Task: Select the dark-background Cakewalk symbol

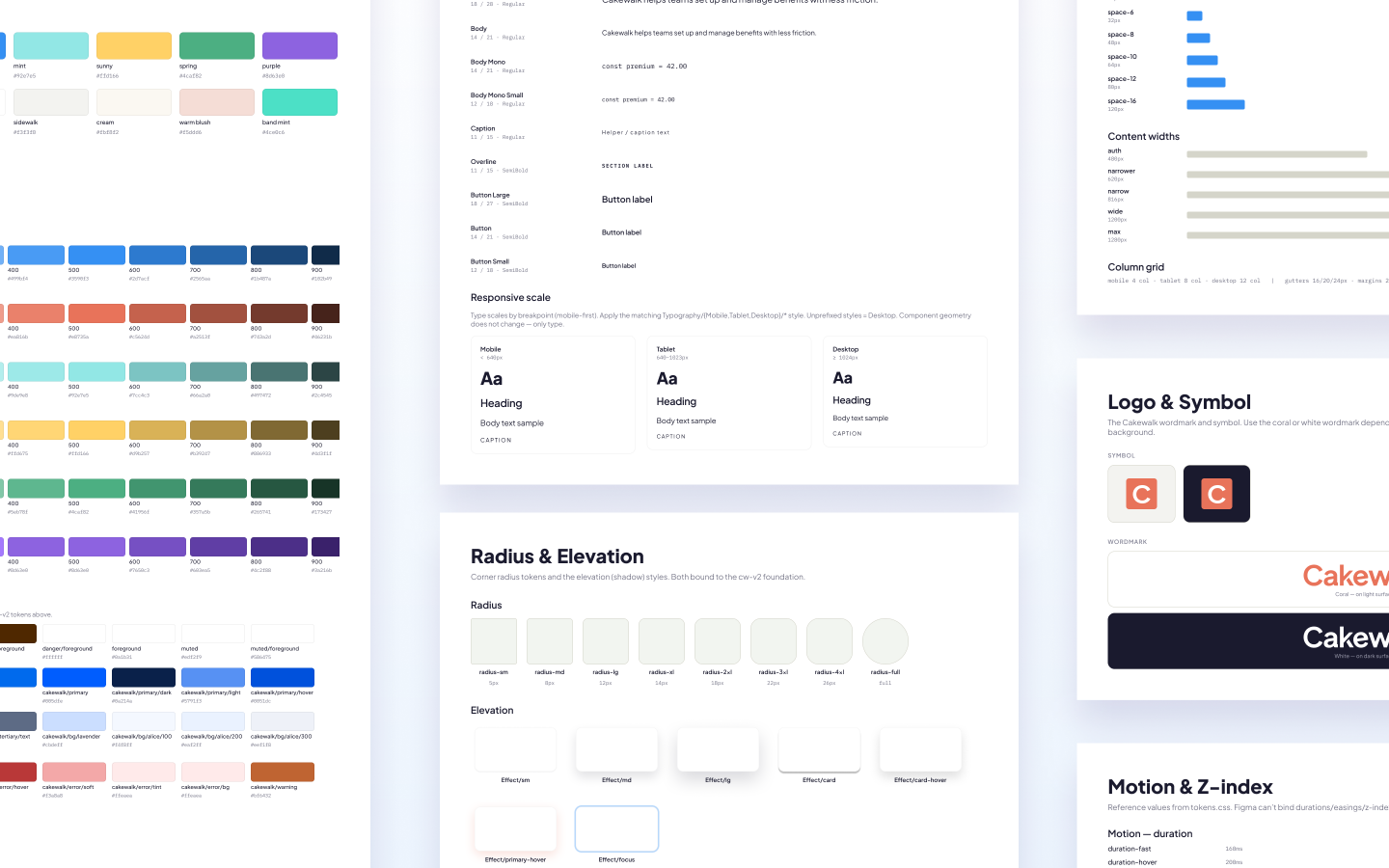Action: 1217,494
